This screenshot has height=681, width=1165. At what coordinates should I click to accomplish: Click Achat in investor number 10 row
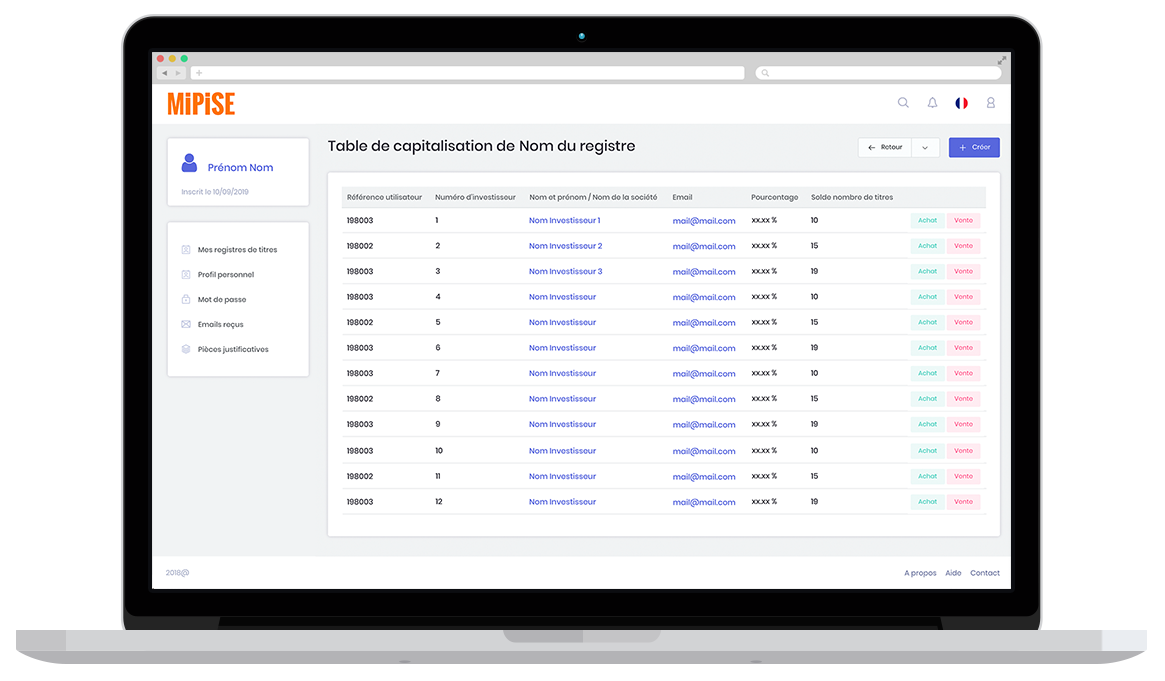(x=927, y=451)
